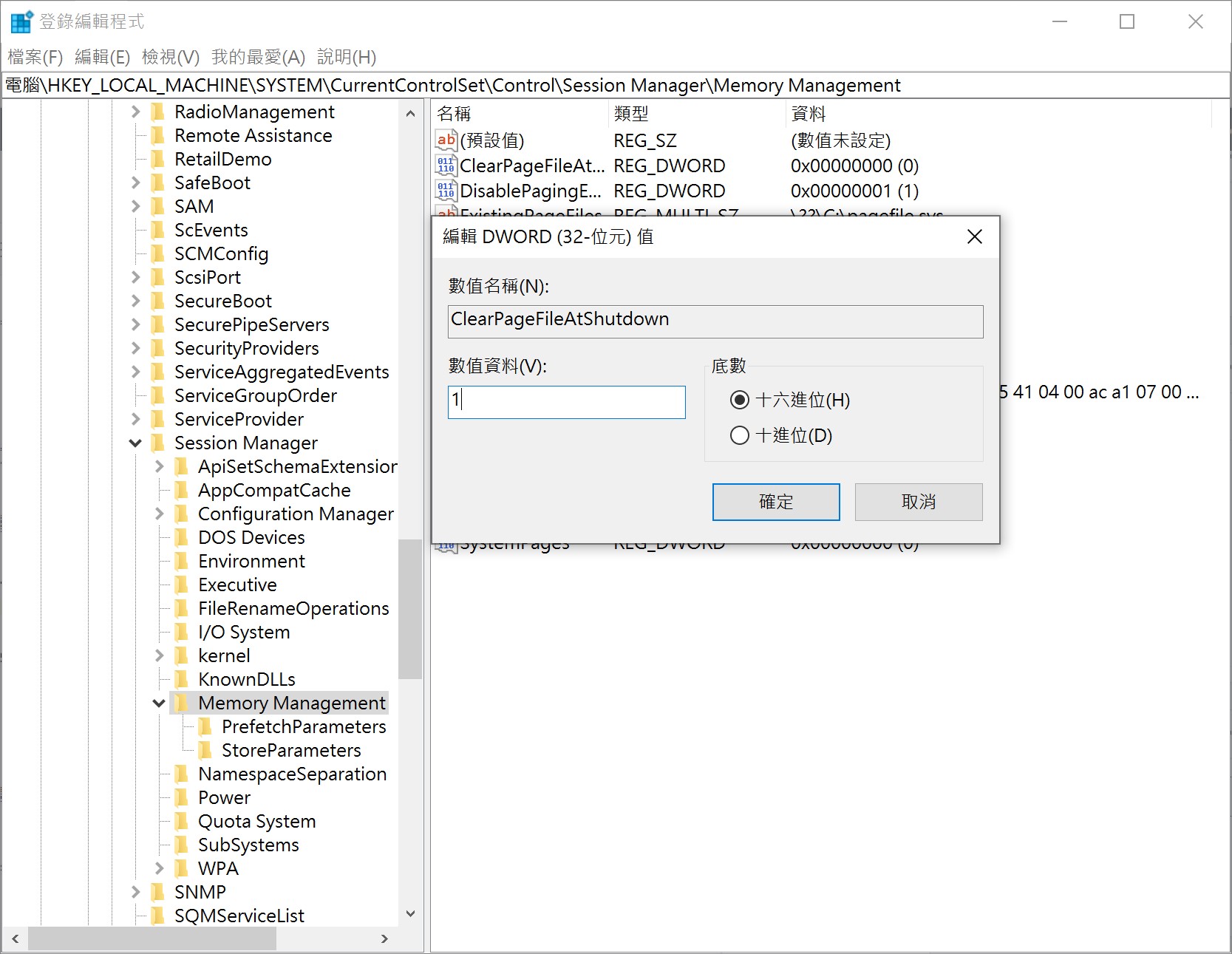Click the Memory Management folder icon

click(x=182, y=703)
